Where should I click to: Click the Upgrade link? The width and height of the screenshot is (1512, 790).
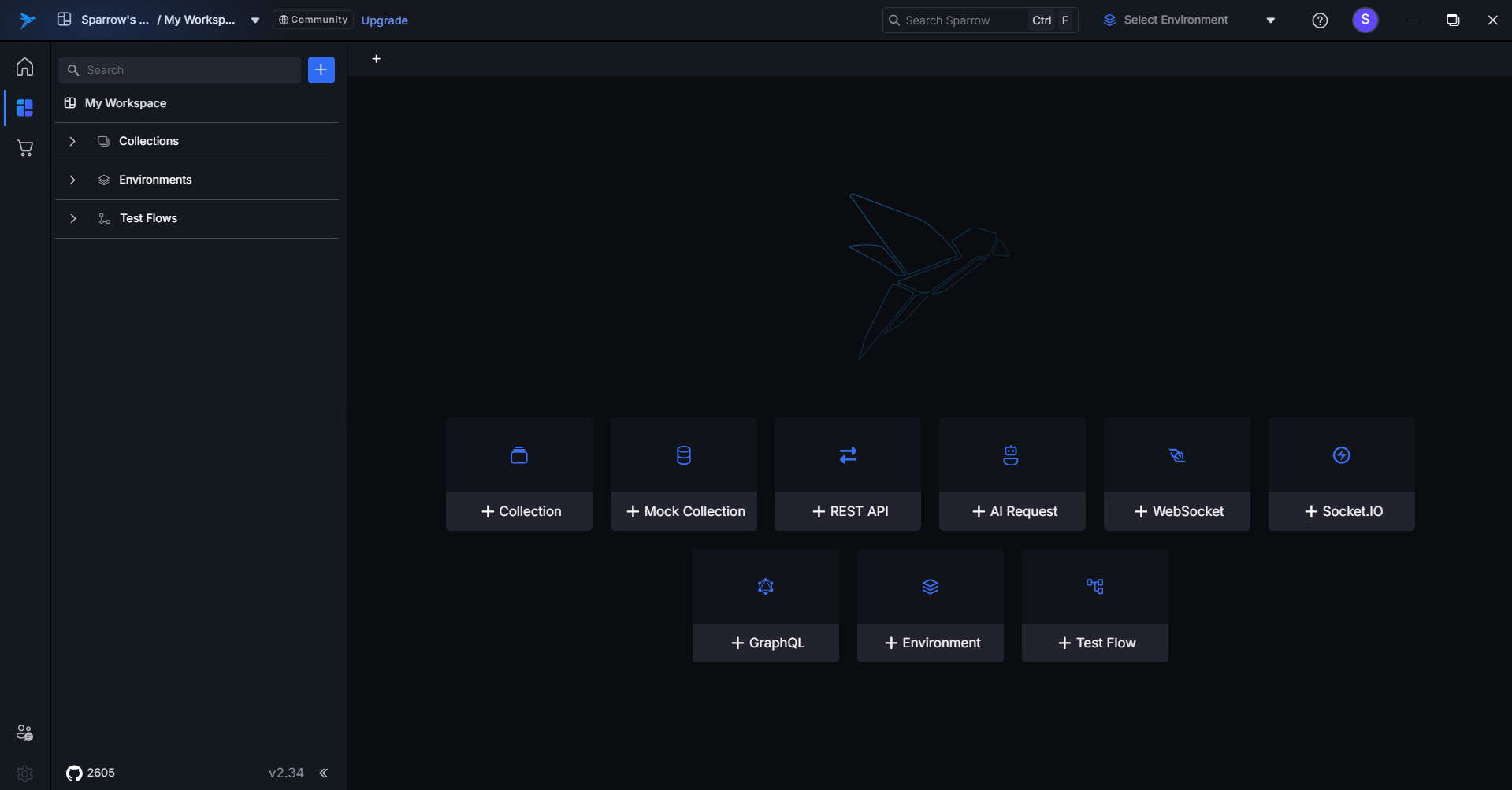[x=384, y=20]
